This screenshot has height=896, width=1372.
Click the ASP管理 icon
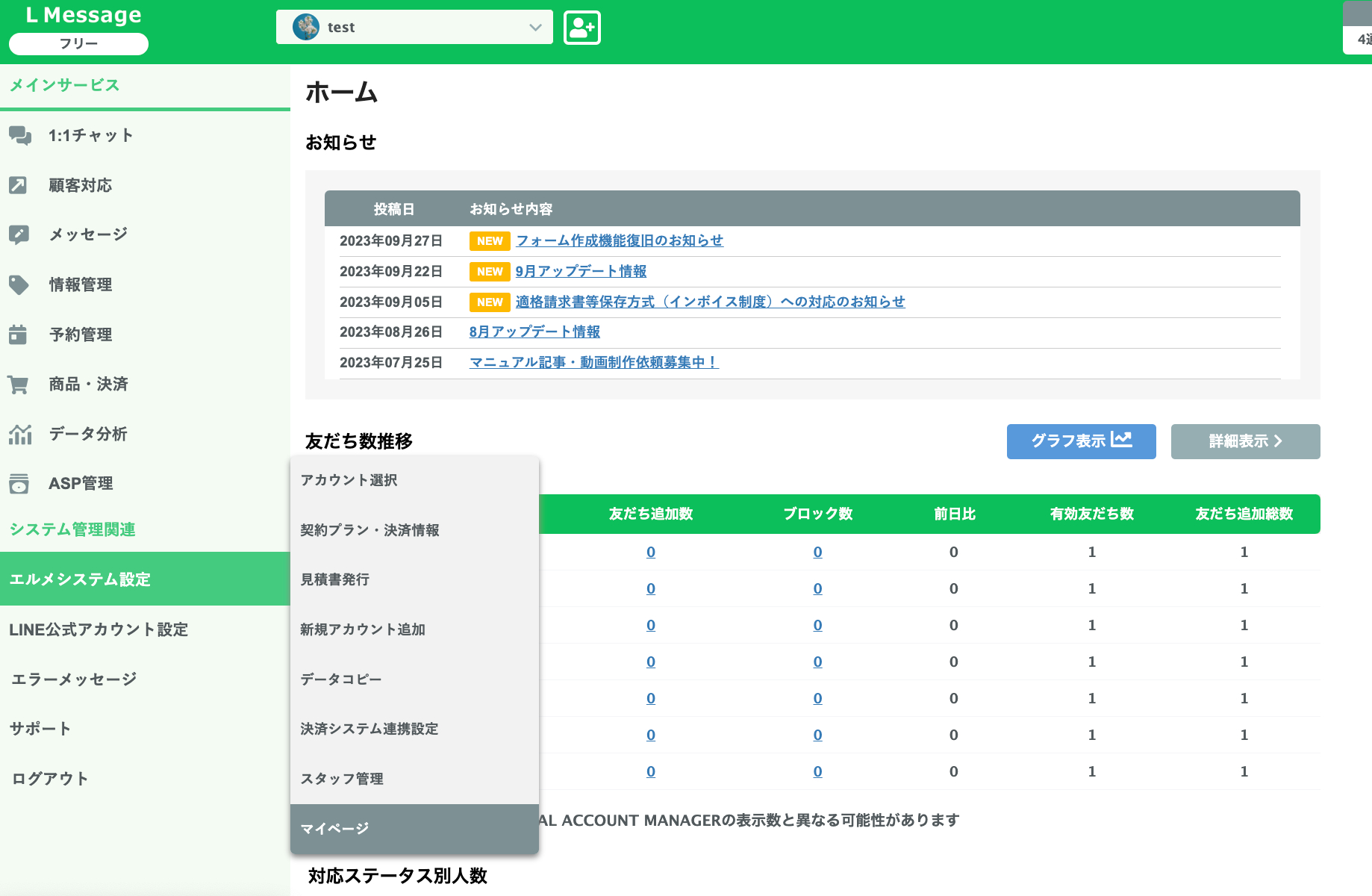click(x=19, y=484)
